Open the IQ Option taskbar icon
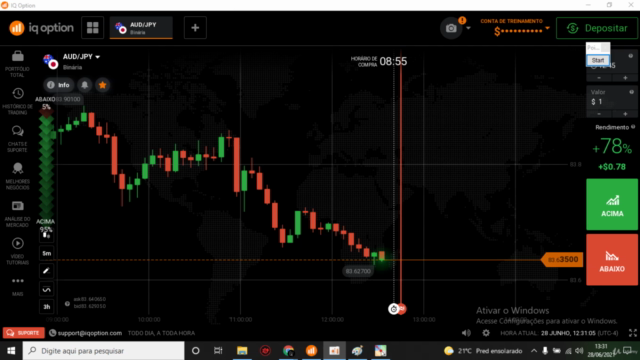Viewport: 640px width, 360px height. [311, 351]
